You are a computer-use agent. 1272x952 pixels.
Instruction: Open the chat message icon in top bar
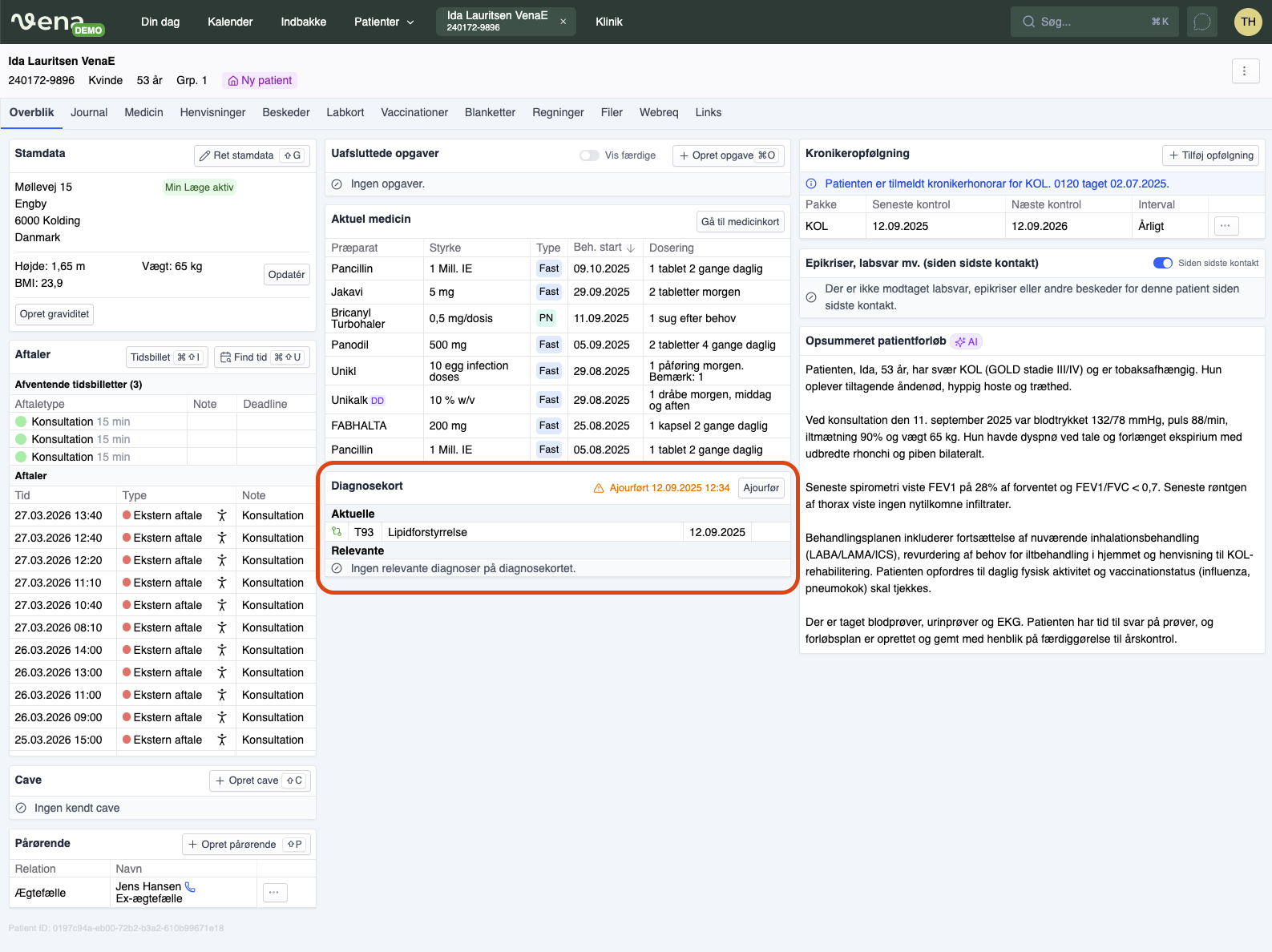tap(1201, 22)
